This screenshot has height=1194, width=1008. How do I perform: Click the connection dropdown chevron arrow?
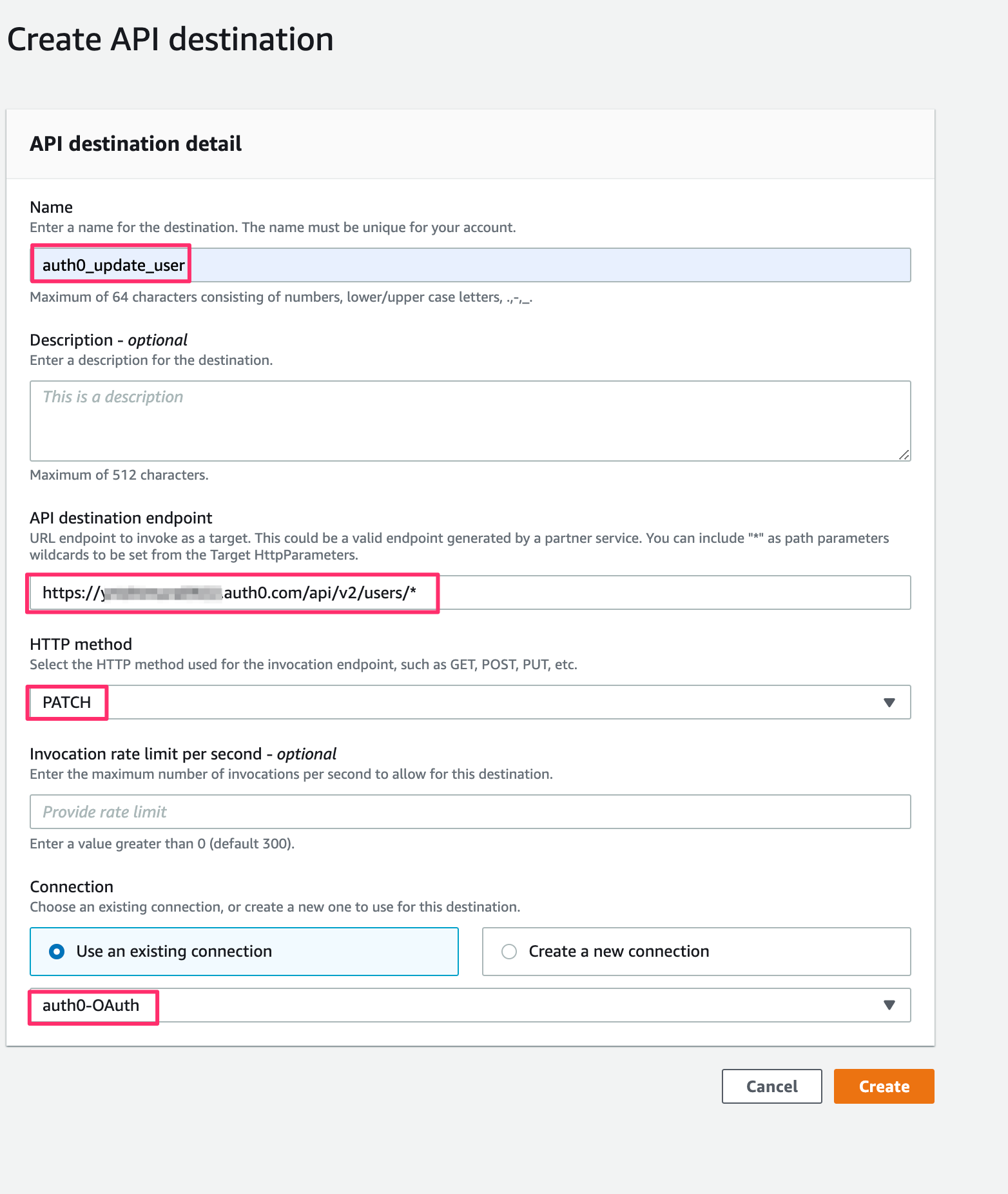[889, 1004]
